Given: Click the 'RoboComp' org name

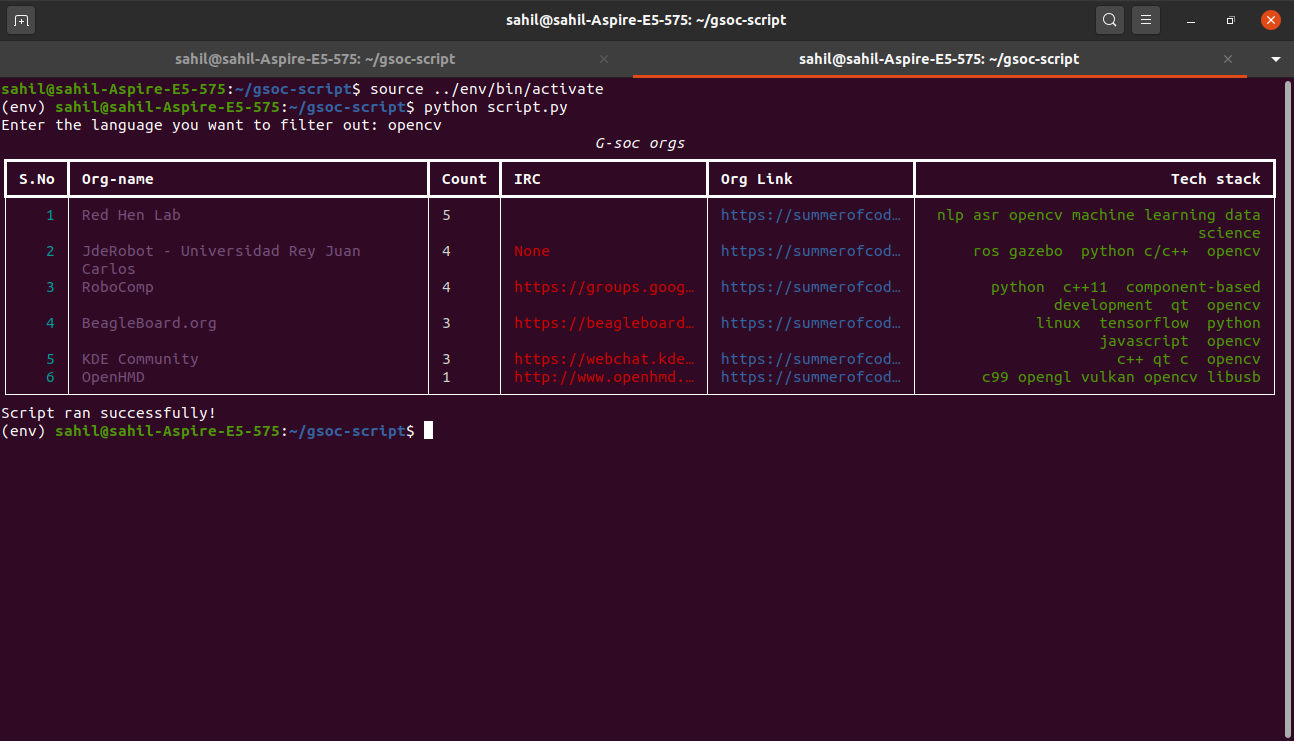Looking at the screenshot, I should (118, 287).
